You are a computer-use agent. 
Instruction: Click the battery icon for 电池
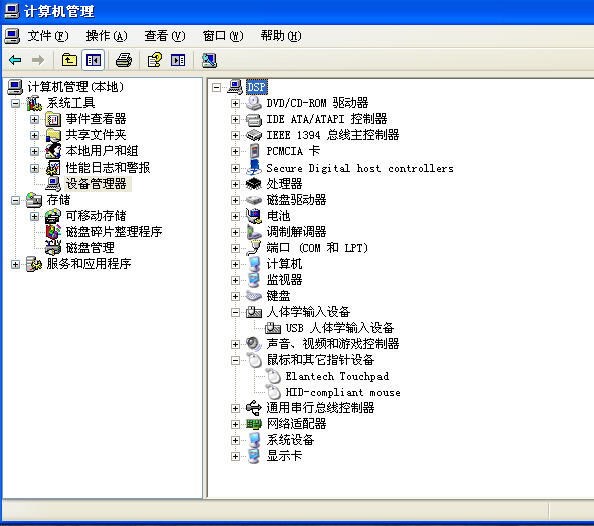[x=253, y=216]
